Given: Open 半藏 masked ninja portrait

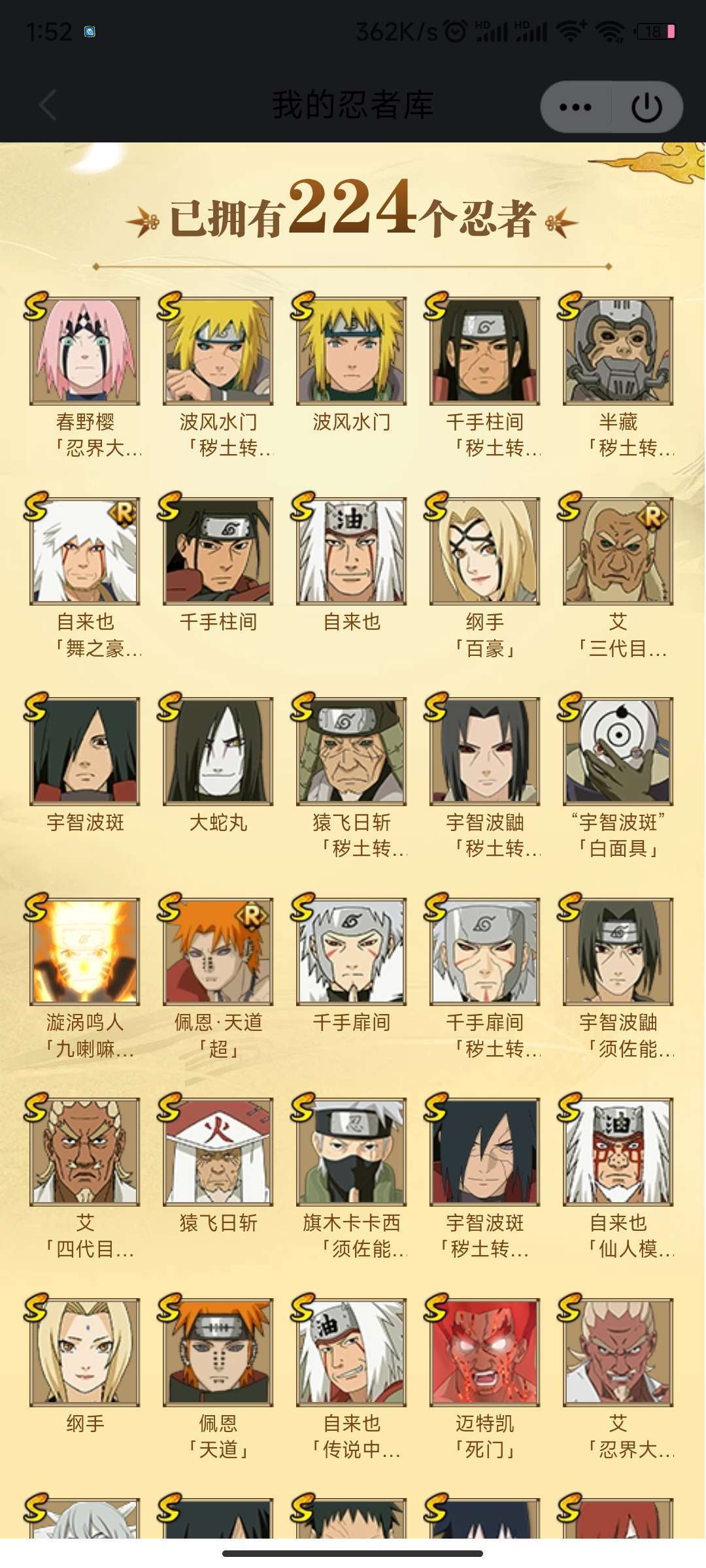Looking at the screenshot, I should [x=618, y=351].
